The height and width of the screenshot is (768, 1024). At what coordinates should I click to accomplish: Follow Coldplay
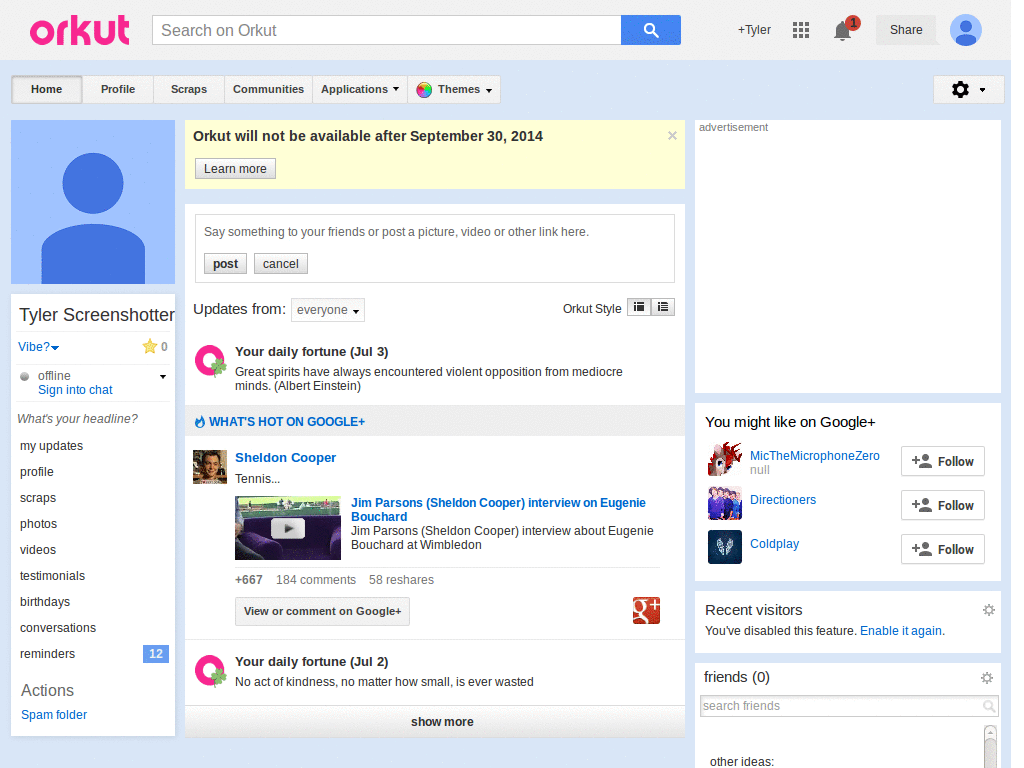942,549
